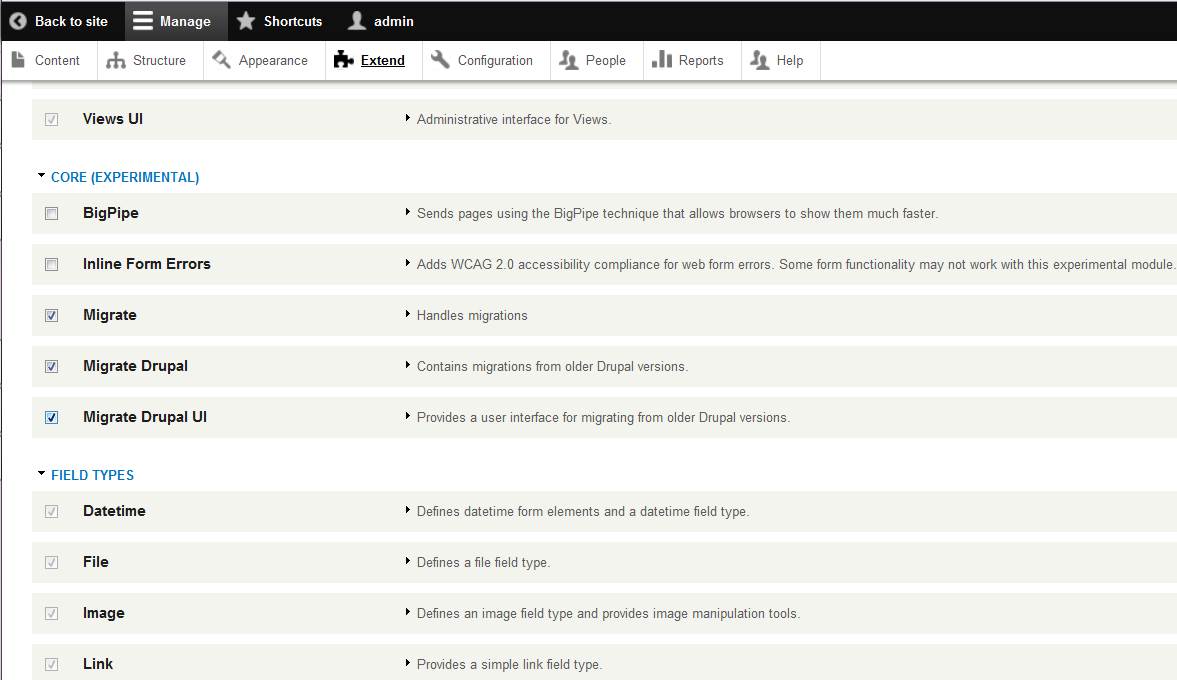Expand the Datetime description triangle
The image size is (1177, 680).
tap(408, 510)
